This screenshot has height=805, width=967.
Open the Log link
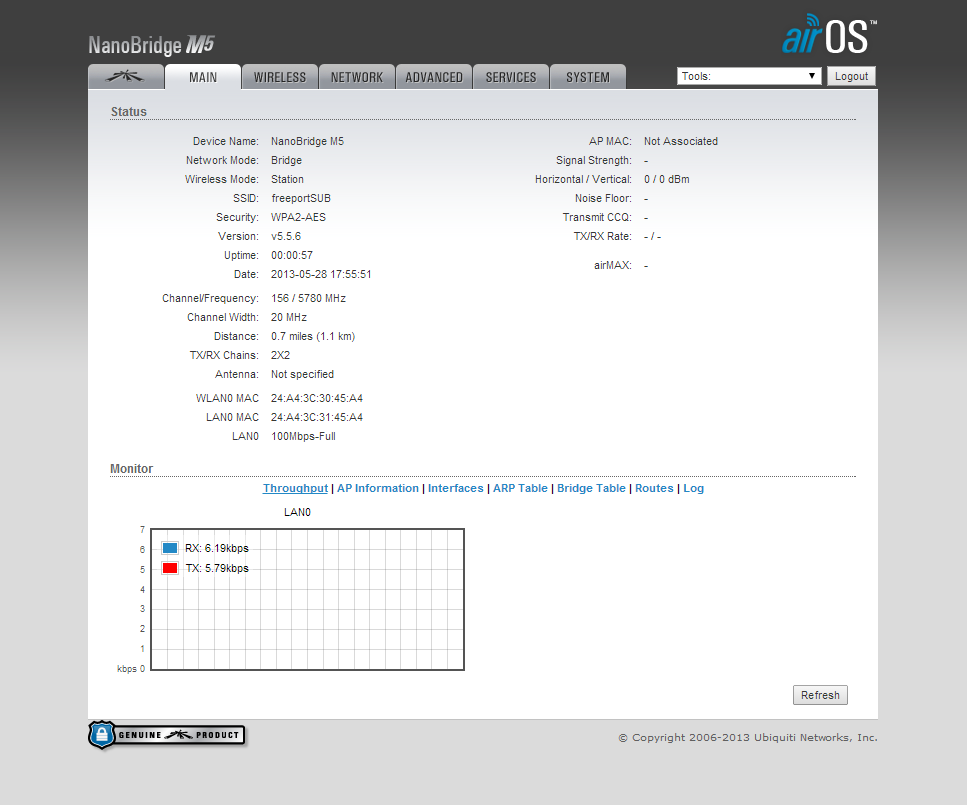pyautogui.click(x=693, y=488)
